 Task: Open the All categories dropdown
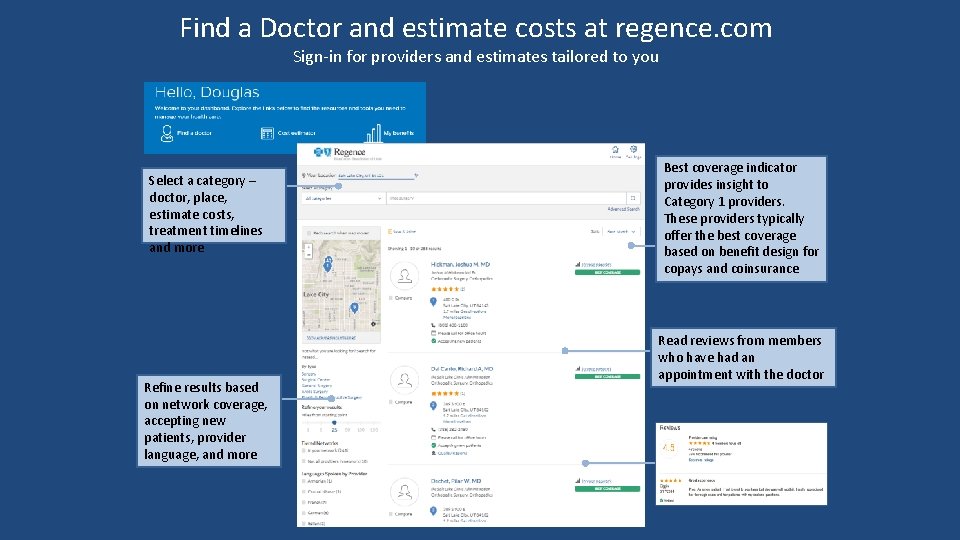(x=343, y=198)
